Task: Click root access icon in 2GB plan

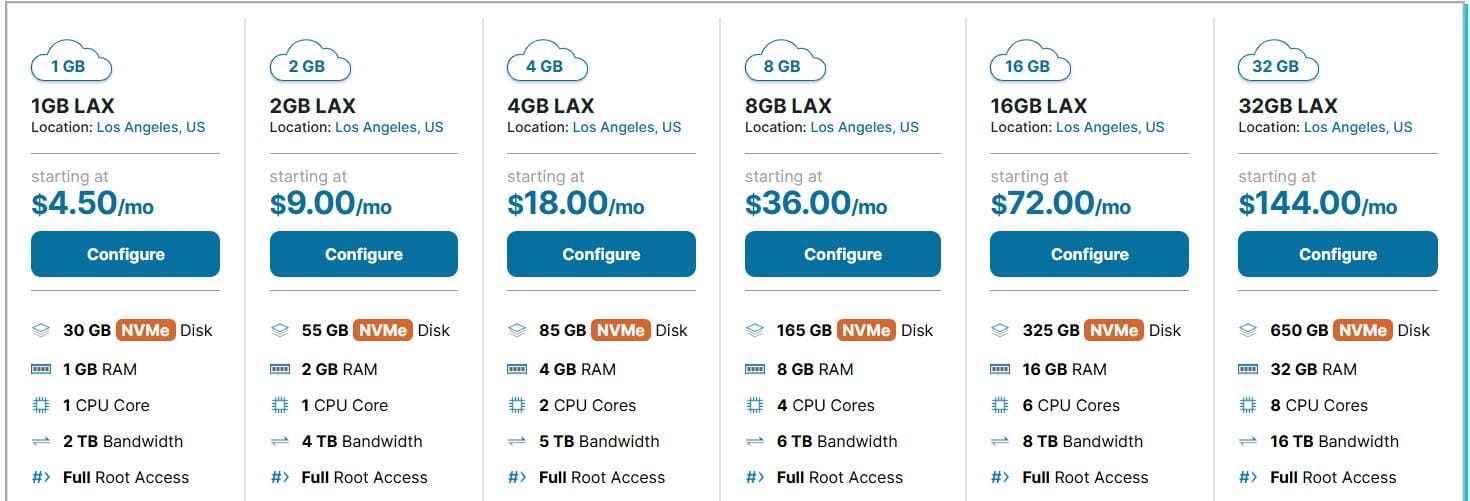Action: pyautogui.click(x=280, y=477)
